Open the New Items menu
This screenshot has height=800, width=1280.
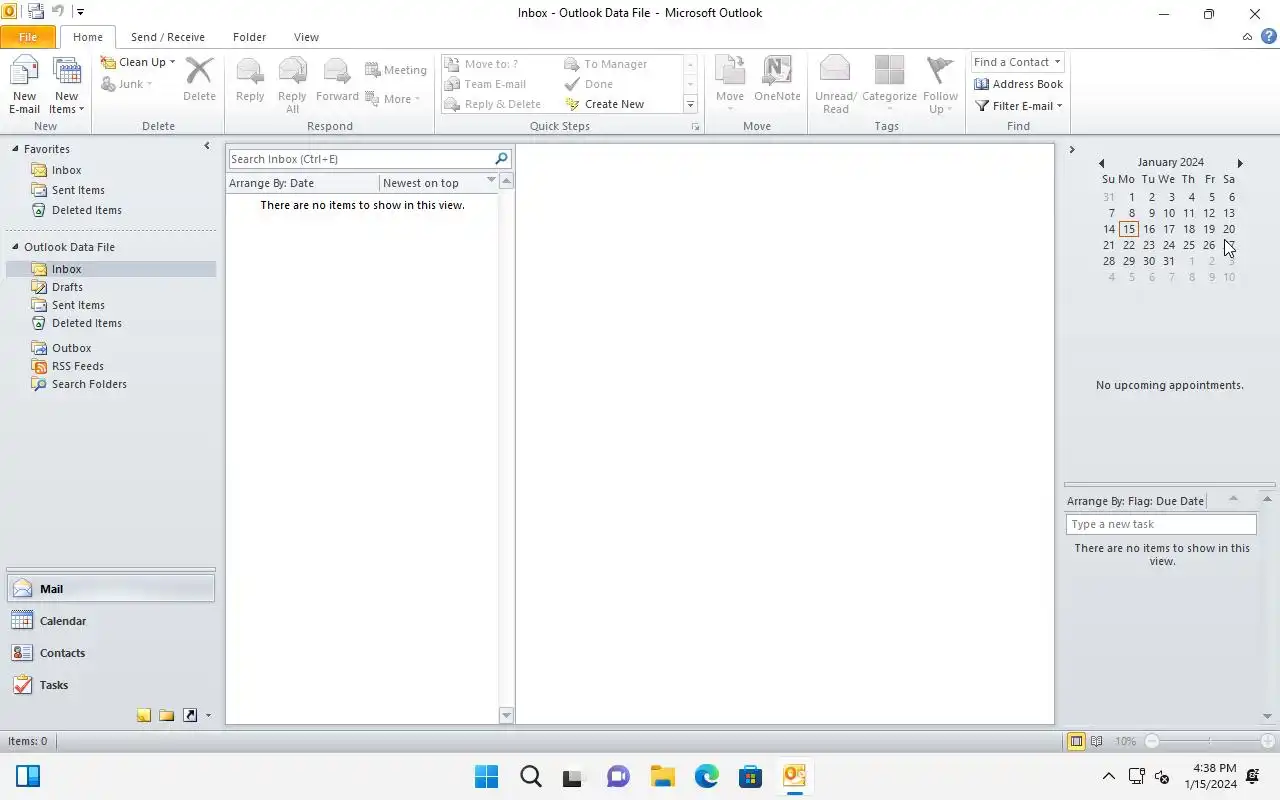coord(66,86)
